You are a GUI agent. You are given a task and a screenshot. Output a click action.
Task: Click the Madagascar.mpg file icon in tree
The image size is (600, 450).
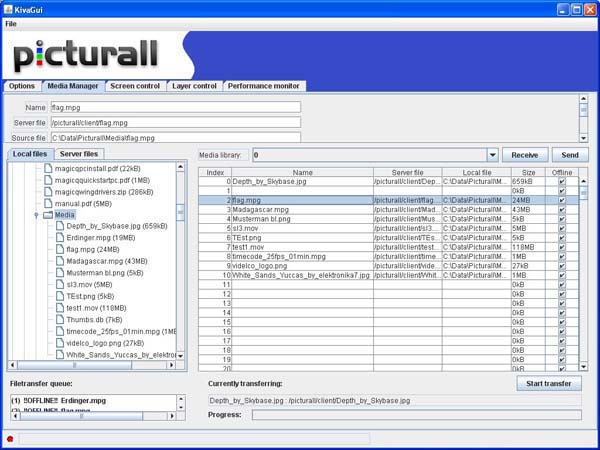click(59, 261)
